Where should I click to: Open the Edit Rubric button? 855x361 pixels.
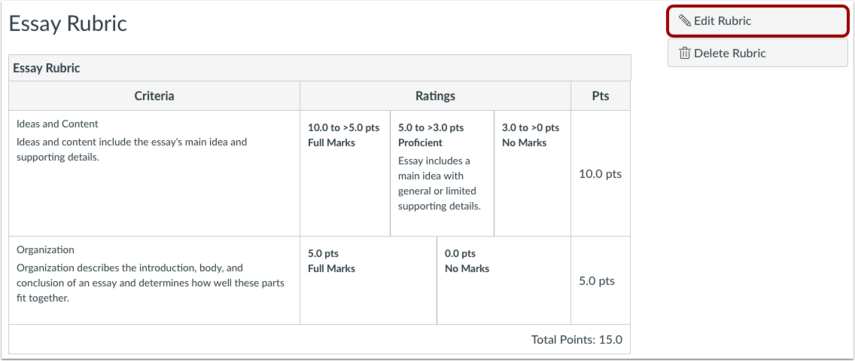tap(758, 21)
